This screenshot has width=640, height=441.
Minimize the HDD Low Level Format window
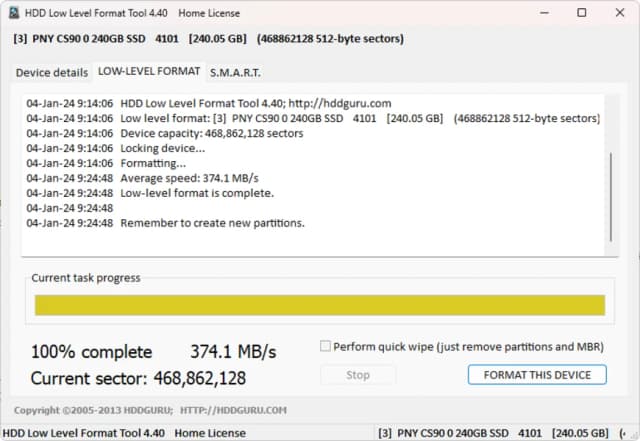tap(544, 13)
